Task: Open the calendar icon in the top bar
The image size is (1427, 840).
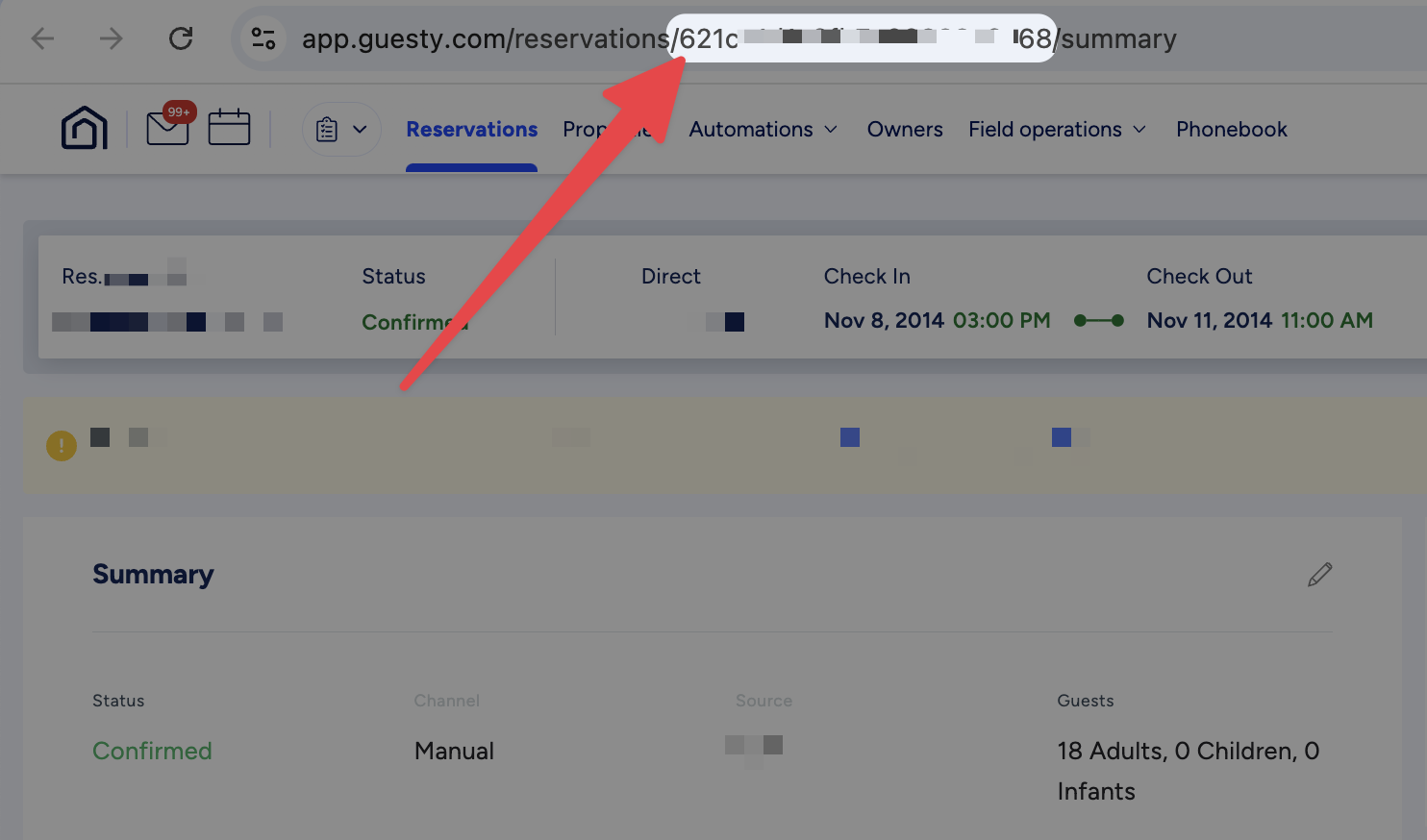Action: (x=229, y=128)
